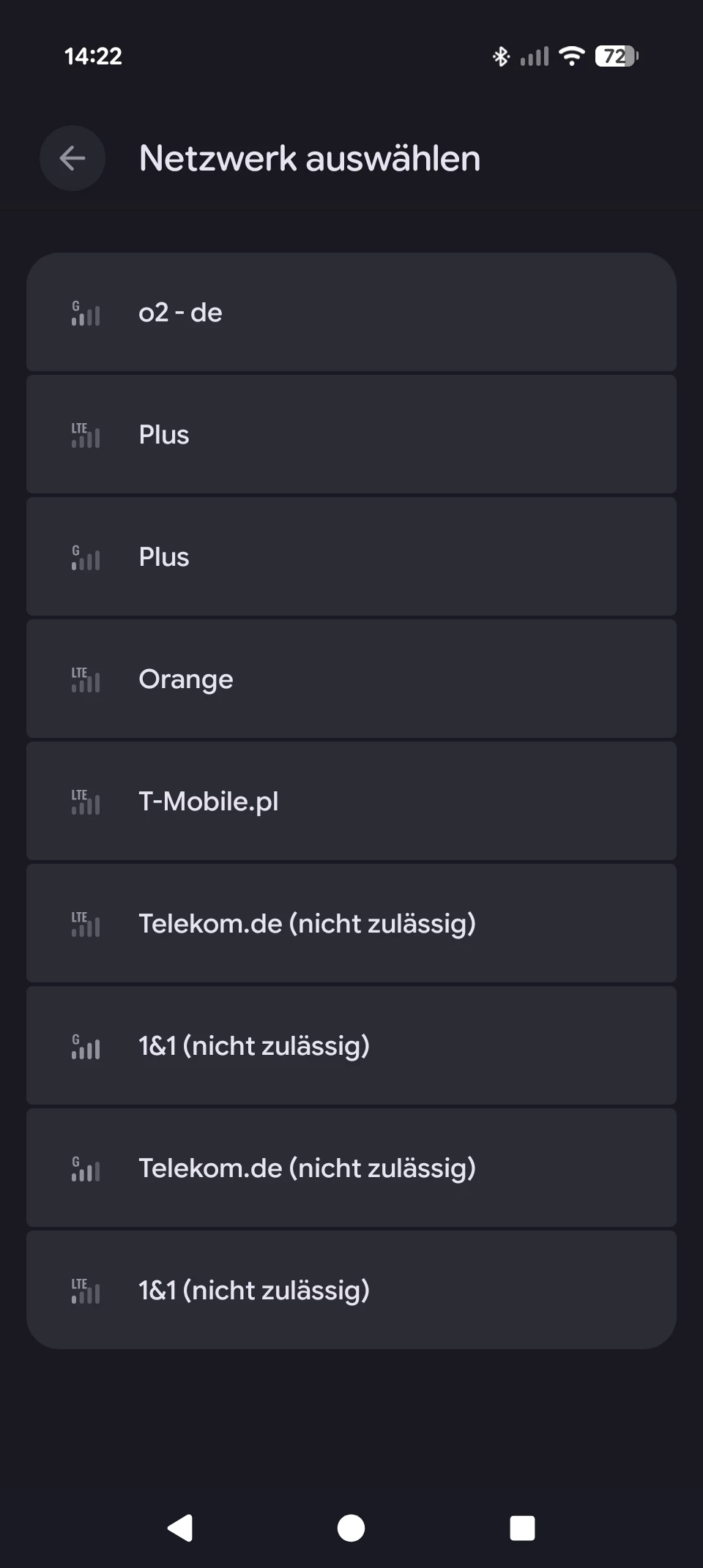Tap the LTE Telekom.de (nicht zulässig) entry
Image resolution: width=703 pixels, height=1568 pixels.
point(351,924)
